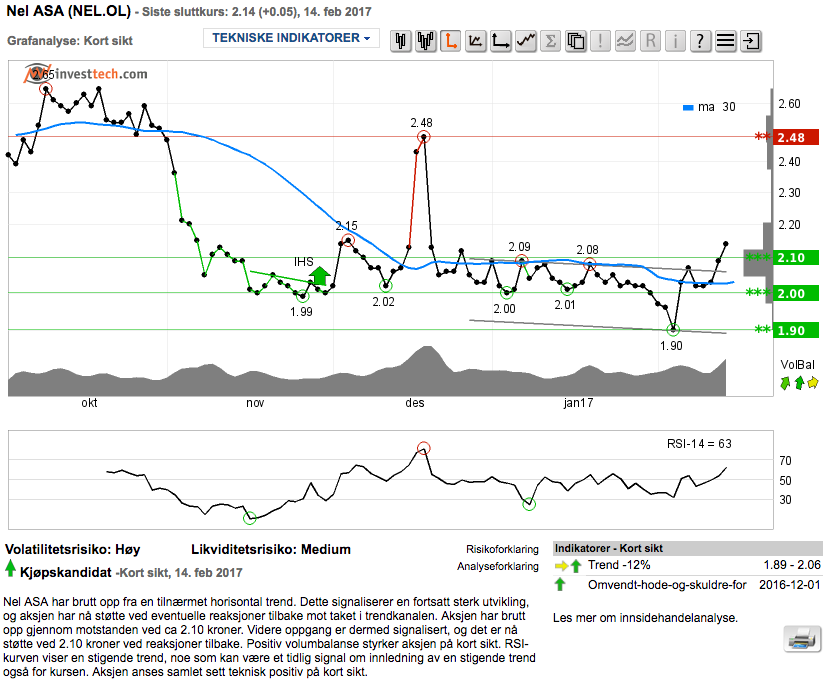Click the R toolbar icon

pos(650,41)
